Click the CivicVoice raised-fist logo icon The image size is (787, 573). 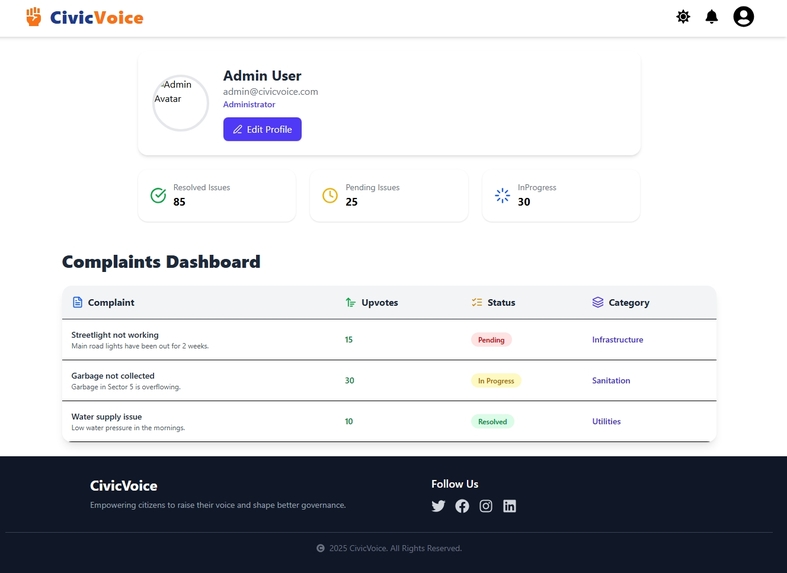pyautogui.click(x=34, y=17)
